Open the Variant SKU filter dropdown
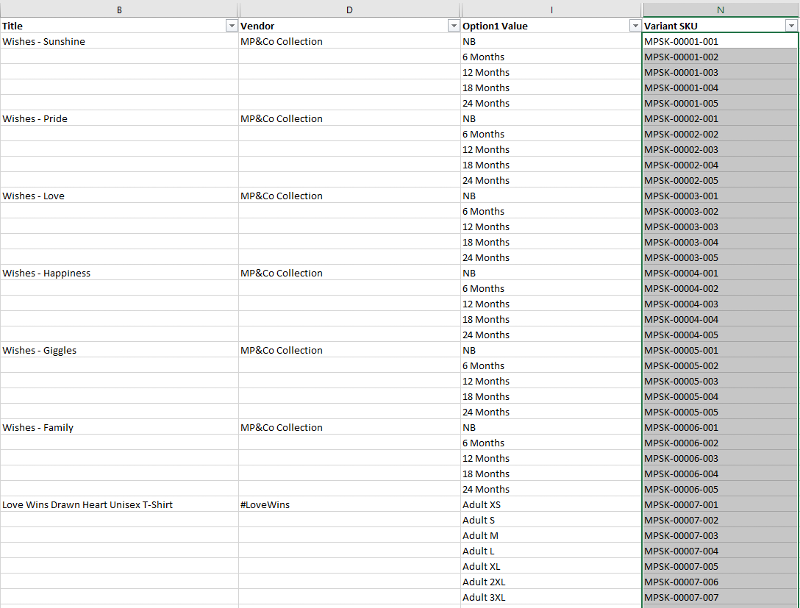The image size is (800, 608). pos(791,25)
